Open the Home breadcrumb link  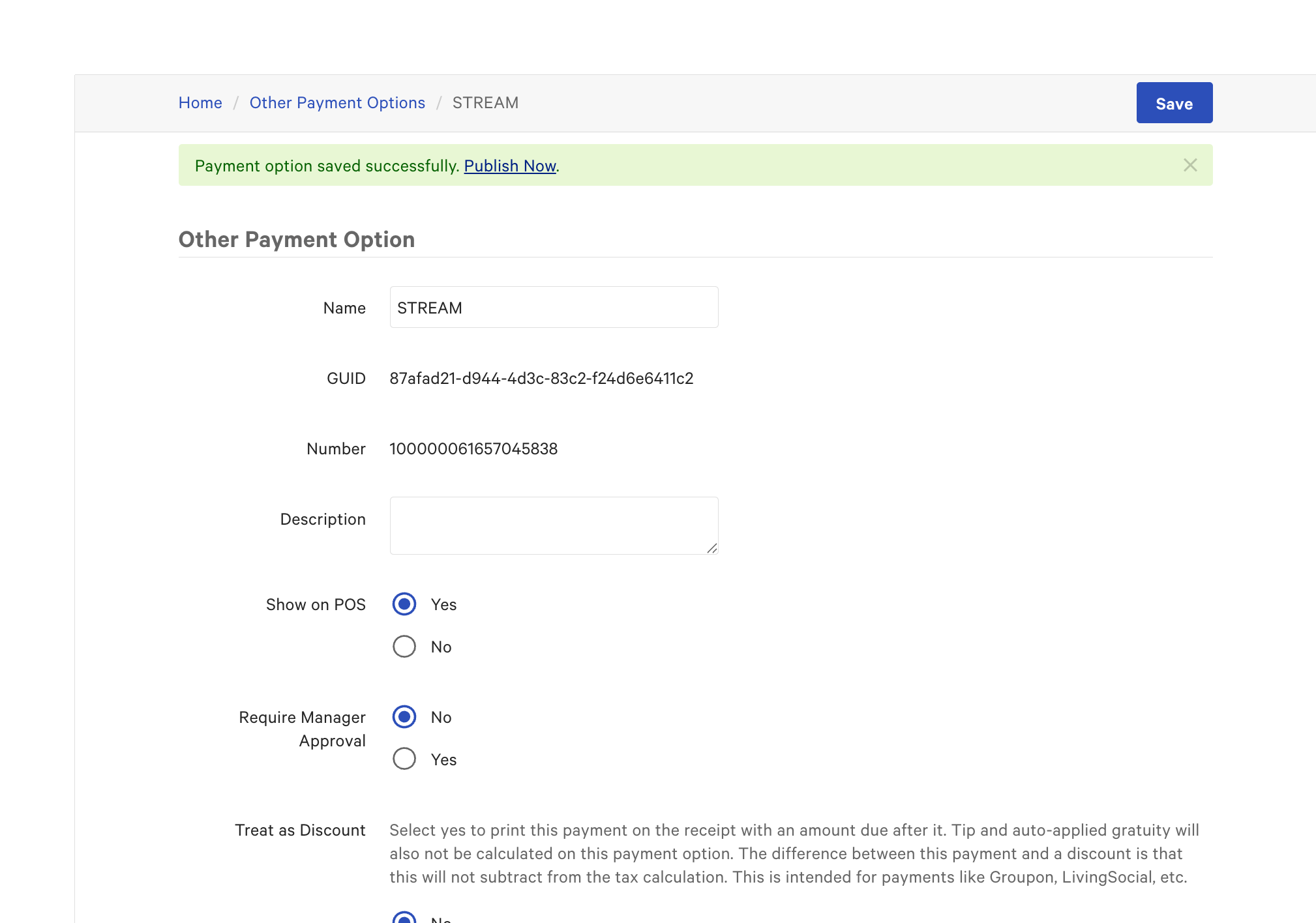[x=200, y=103]
